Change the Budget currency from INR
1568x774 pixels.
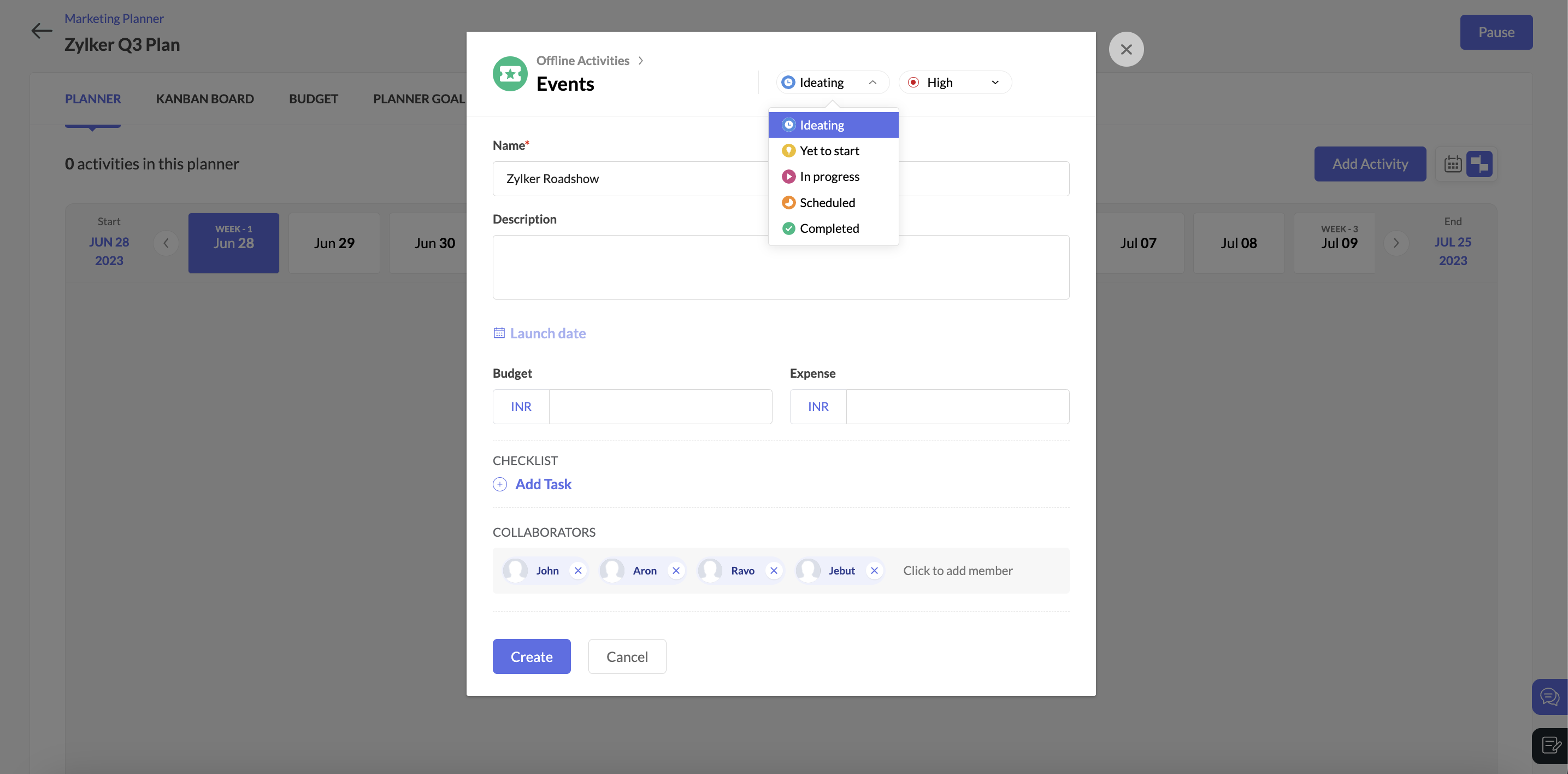pyautogui.click(x=521, y=406)
